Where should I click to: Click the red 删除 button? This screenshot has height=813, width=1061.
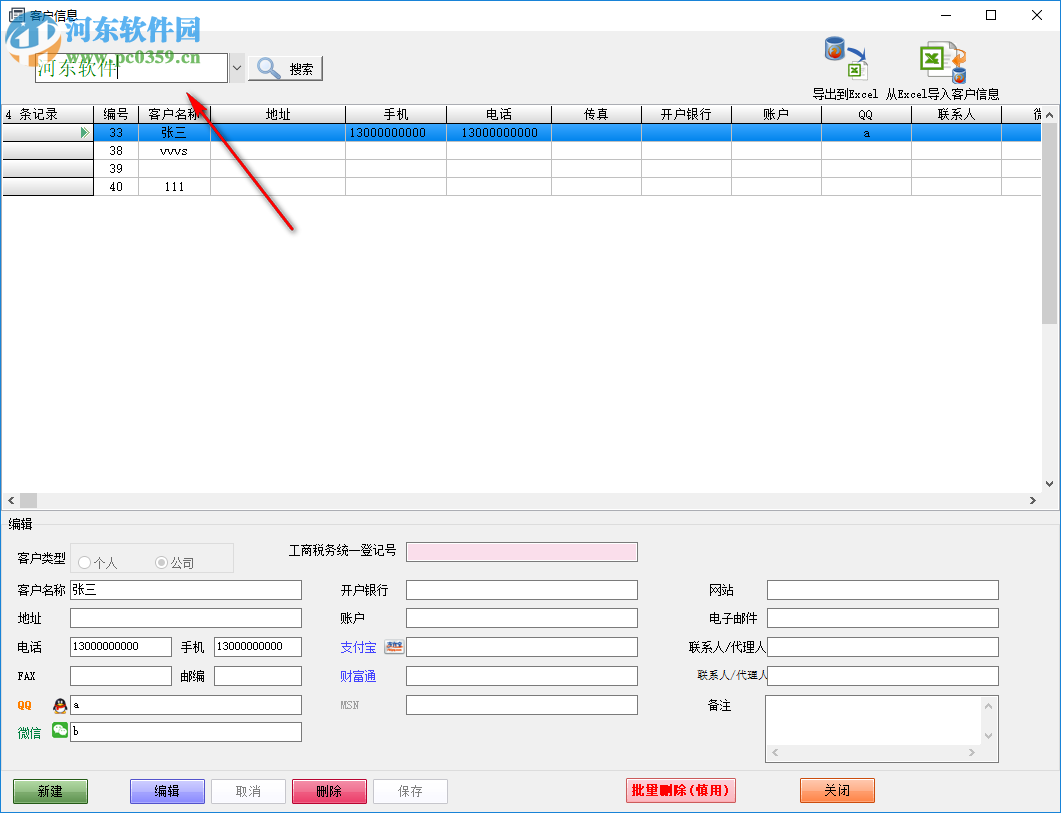click(x=330, y=791)
